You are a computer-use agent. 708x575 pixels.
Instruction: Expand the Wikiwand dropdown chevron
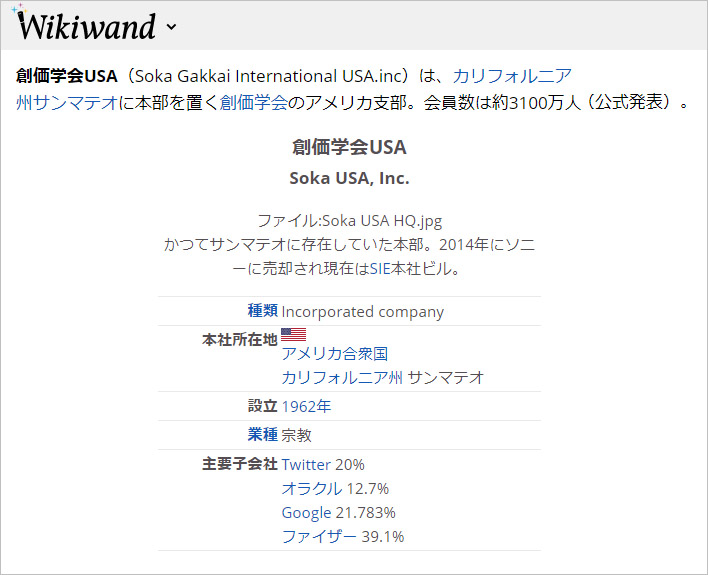click(x=171, y=28)
